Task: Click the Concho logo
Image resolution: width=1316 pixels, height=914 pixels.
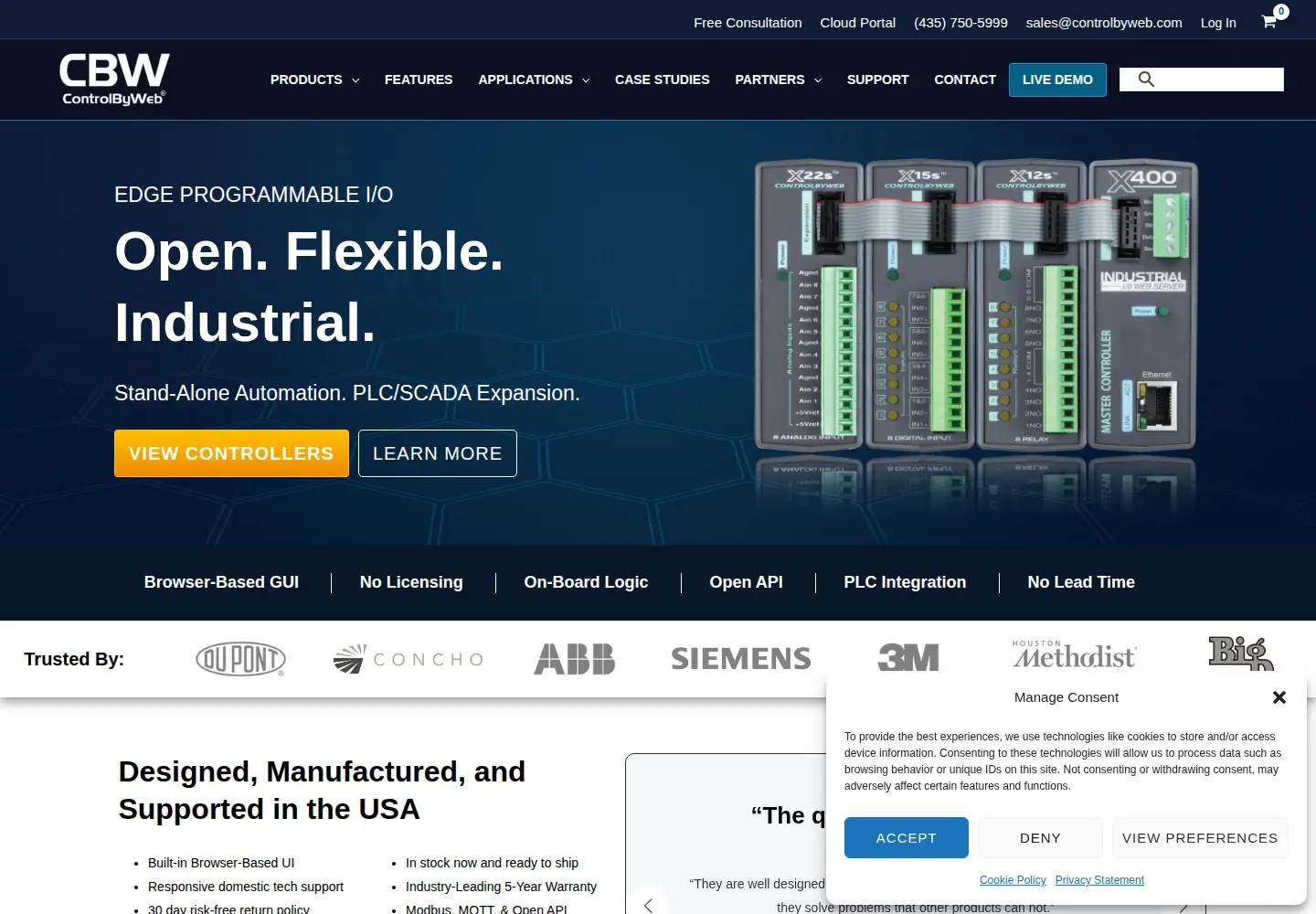Action: click(409, 659)
